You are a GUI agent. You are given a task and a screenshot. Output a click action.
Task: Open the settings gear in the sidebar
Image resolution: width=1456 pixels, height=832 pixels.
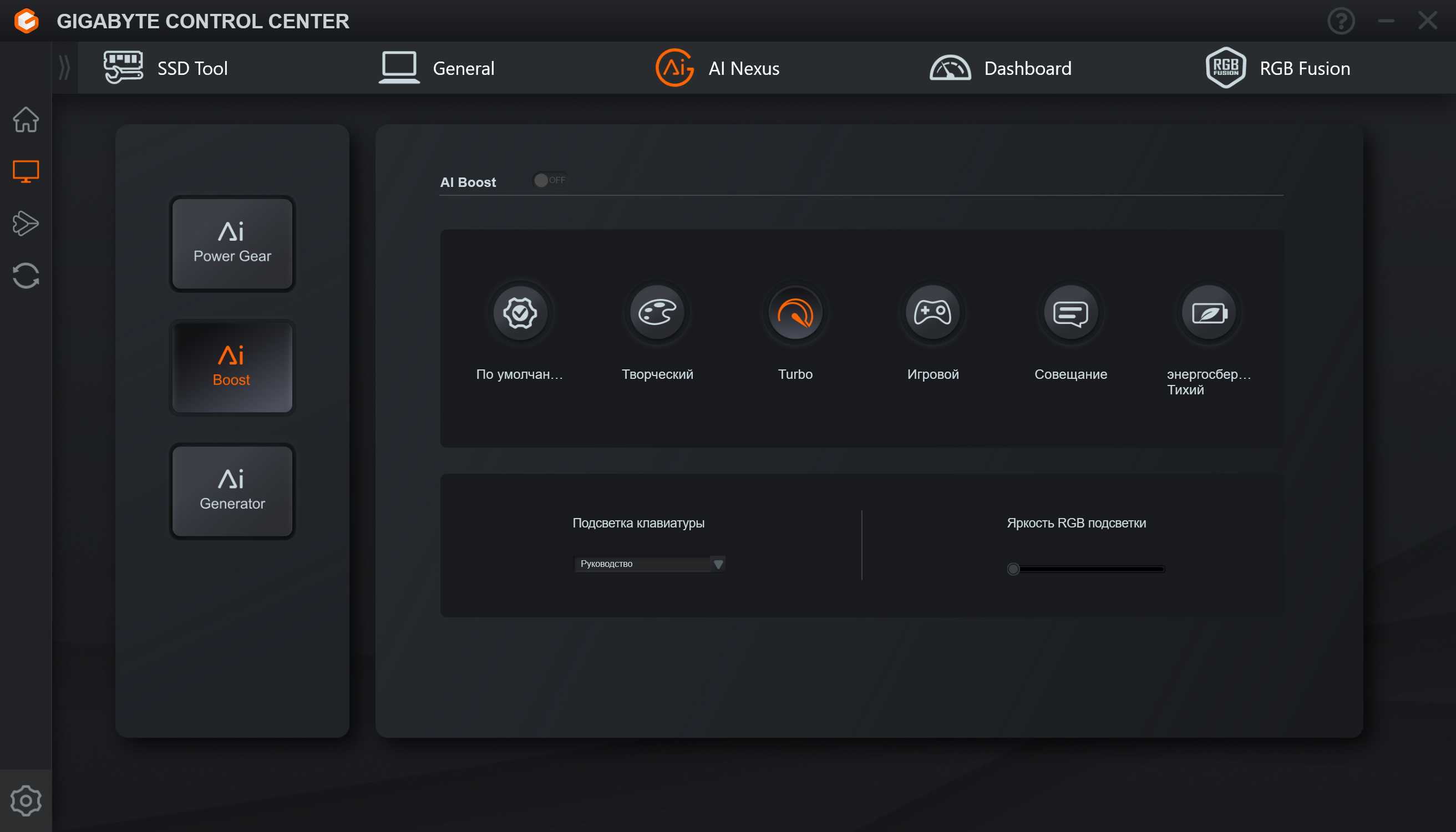[x=26, y=800]
